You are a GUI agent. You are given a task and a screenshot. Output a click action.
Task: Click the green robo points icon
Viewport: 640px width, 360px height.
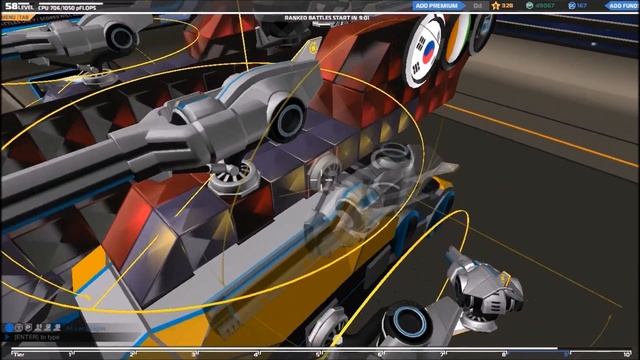coord(529,6)
